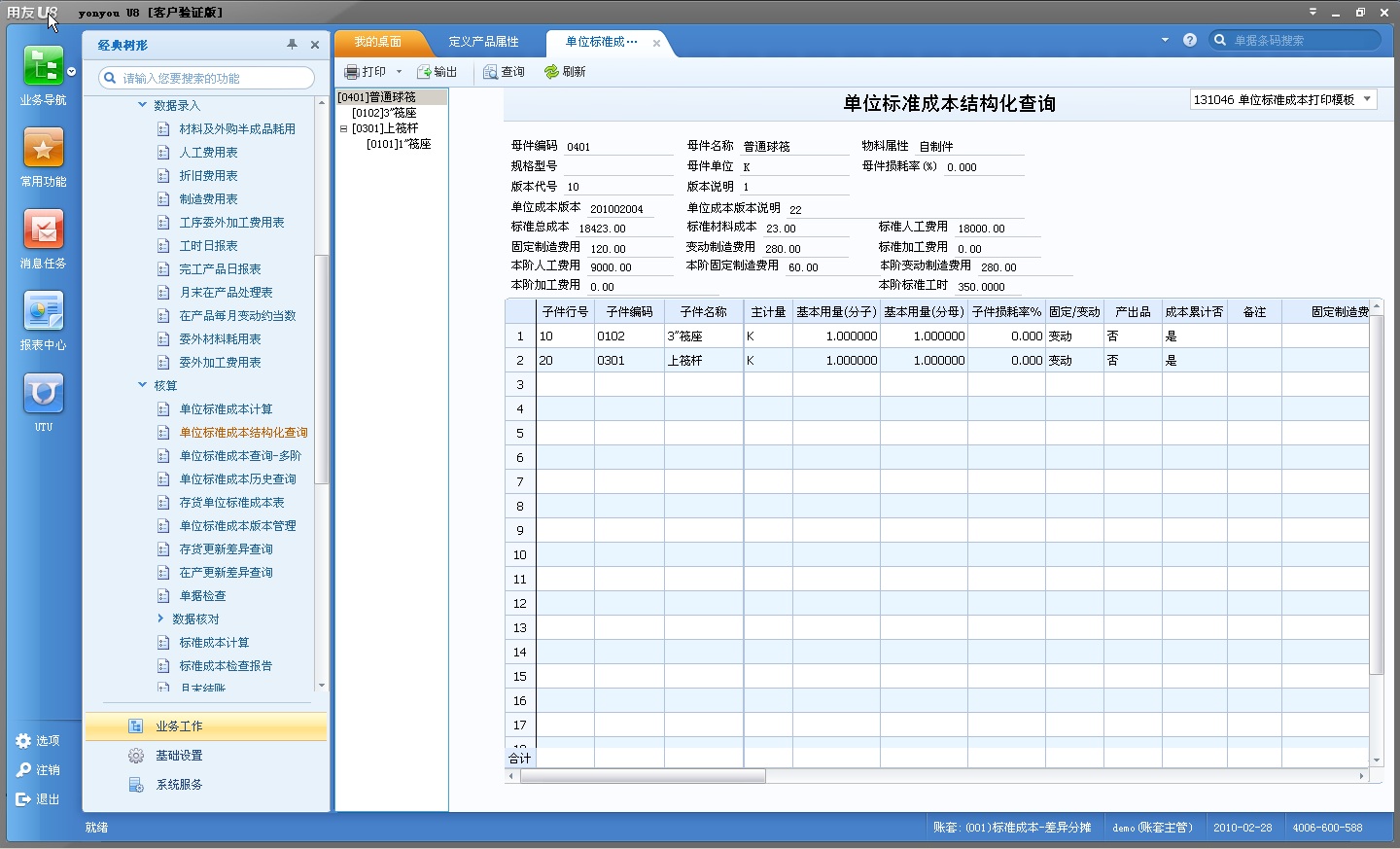Open 制造费用表 item
The image size is (1400, 849).
(x=208, y=198)
